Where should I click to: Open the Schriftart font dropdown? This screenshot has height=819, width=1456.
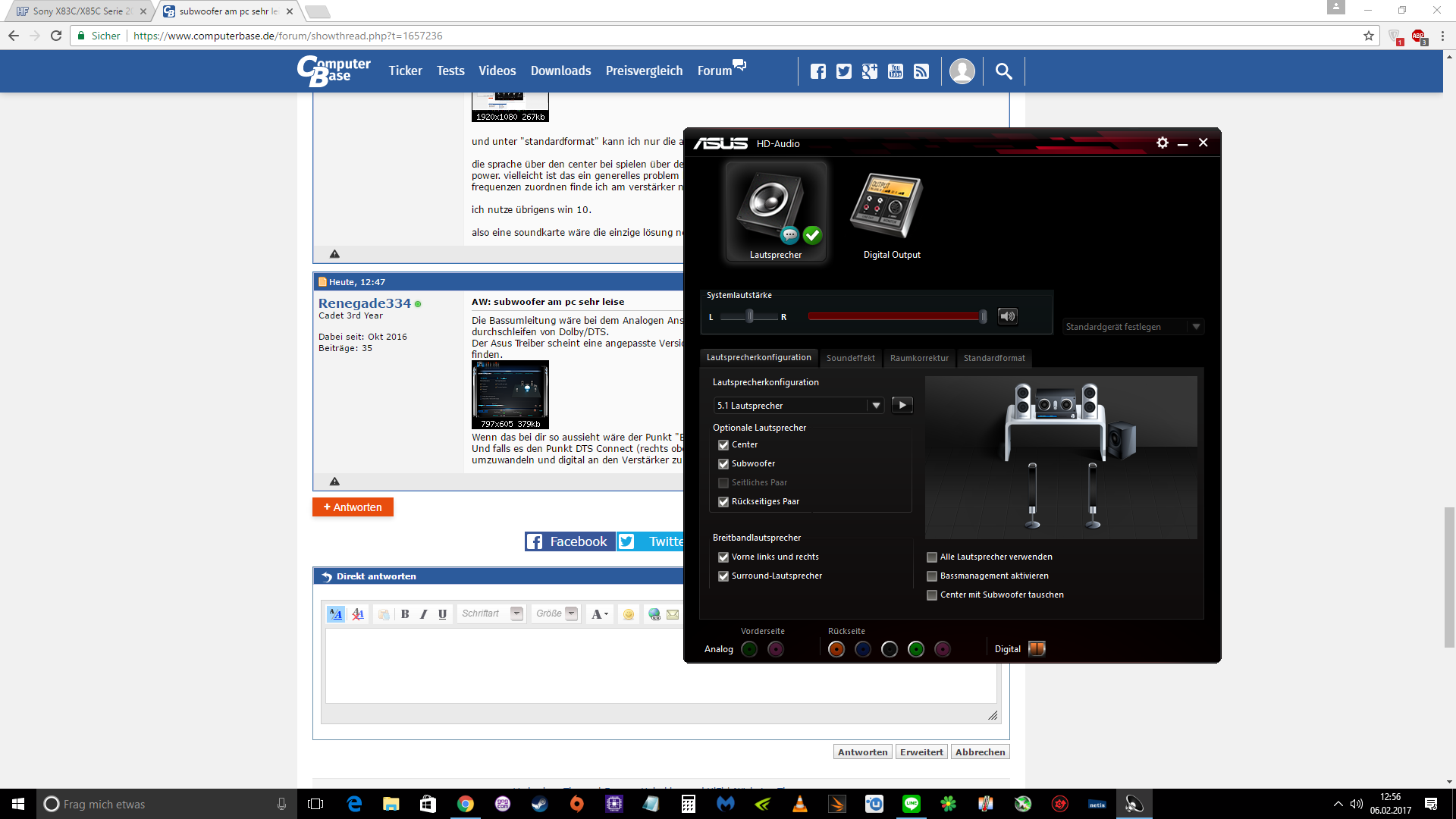tap(516, 613)
